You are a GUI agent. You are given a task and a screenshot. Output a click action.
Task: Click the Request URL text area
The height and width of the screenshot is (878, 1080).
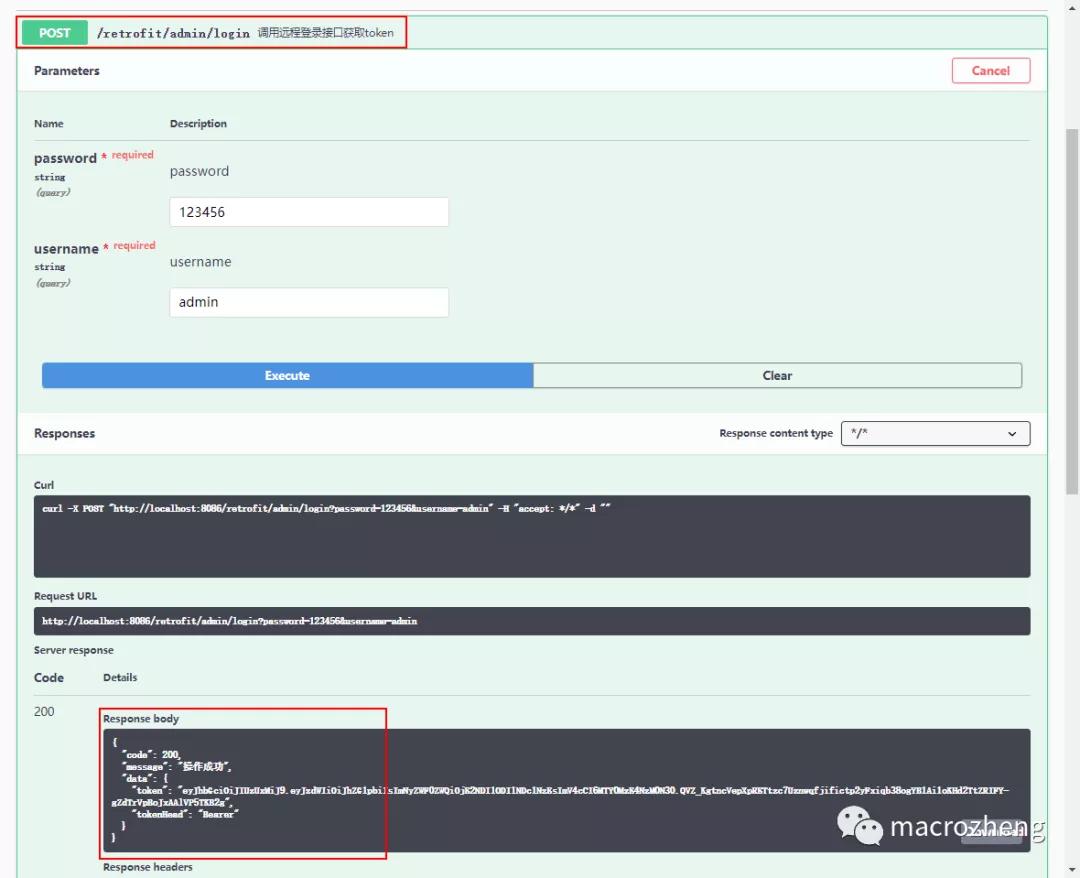(x=535, y=620)
